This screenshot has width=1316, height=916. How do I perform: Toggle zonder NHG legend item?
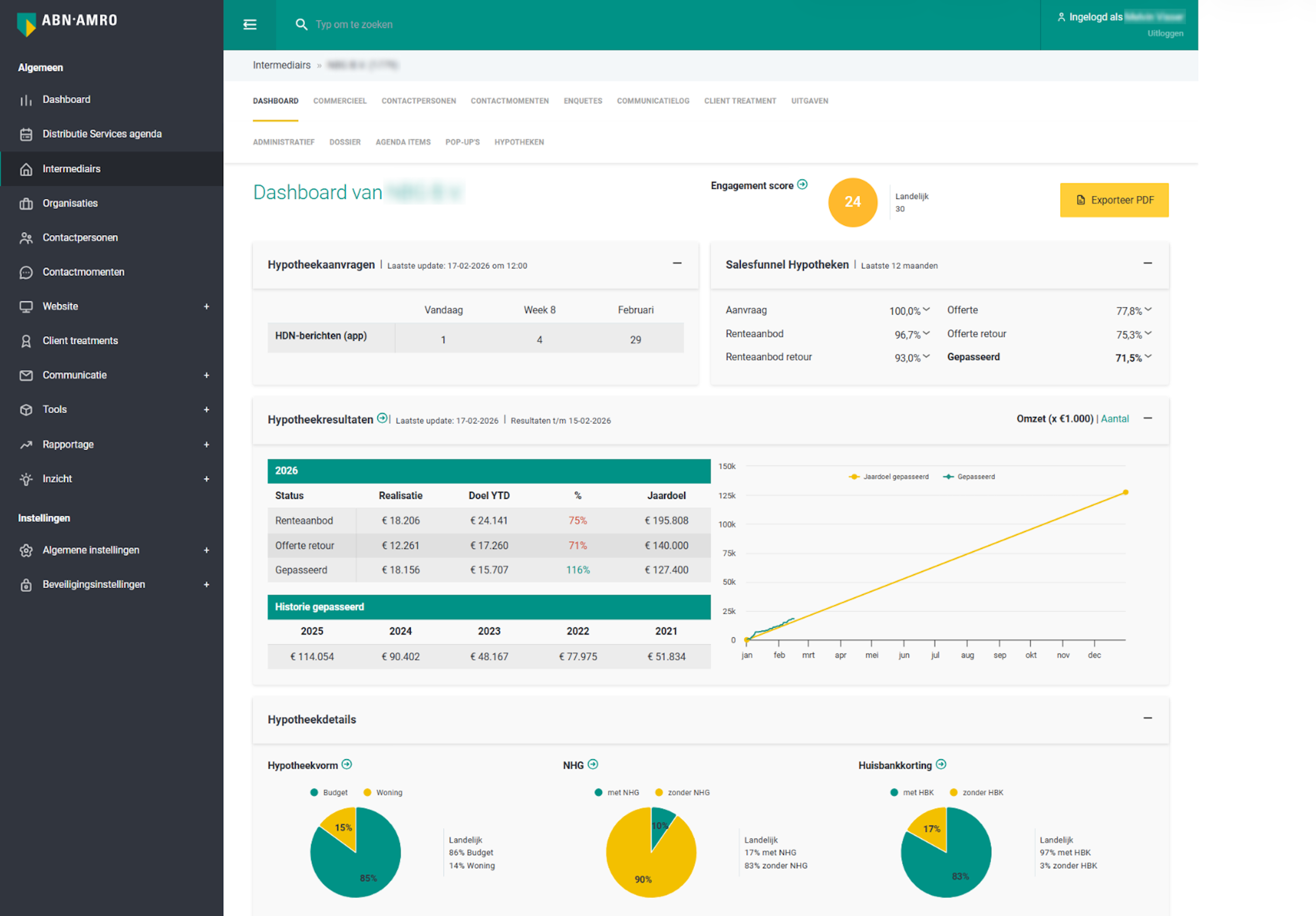point(682,792)
